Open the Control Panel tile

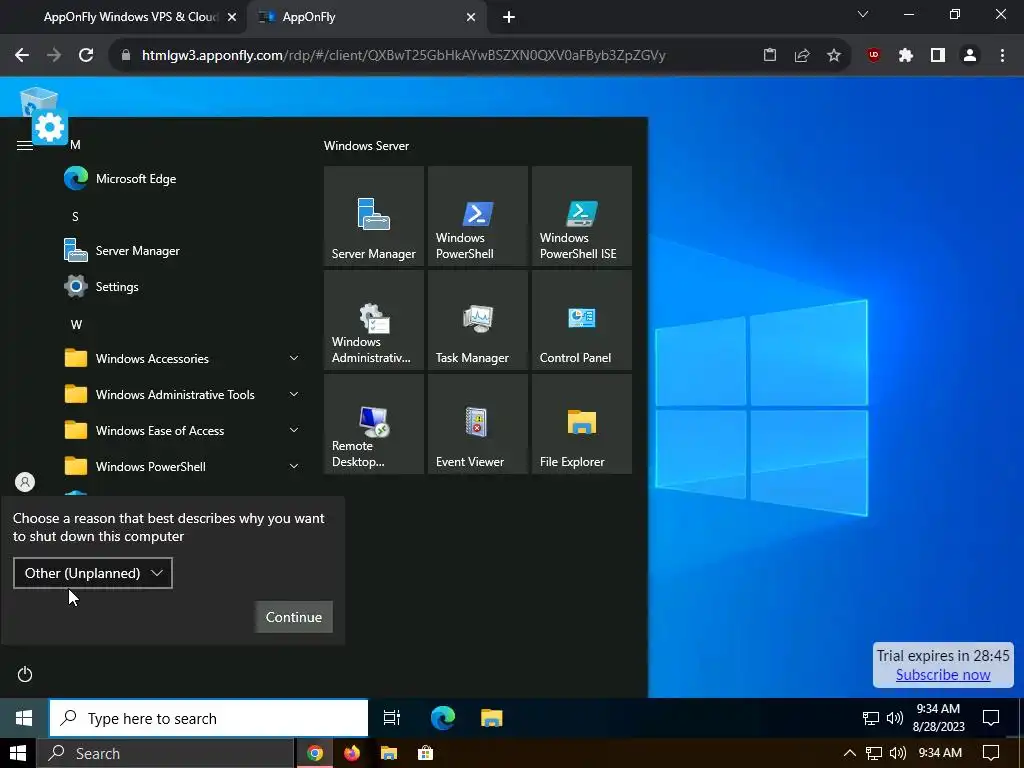pyautogui.click(x=582, y=320)
